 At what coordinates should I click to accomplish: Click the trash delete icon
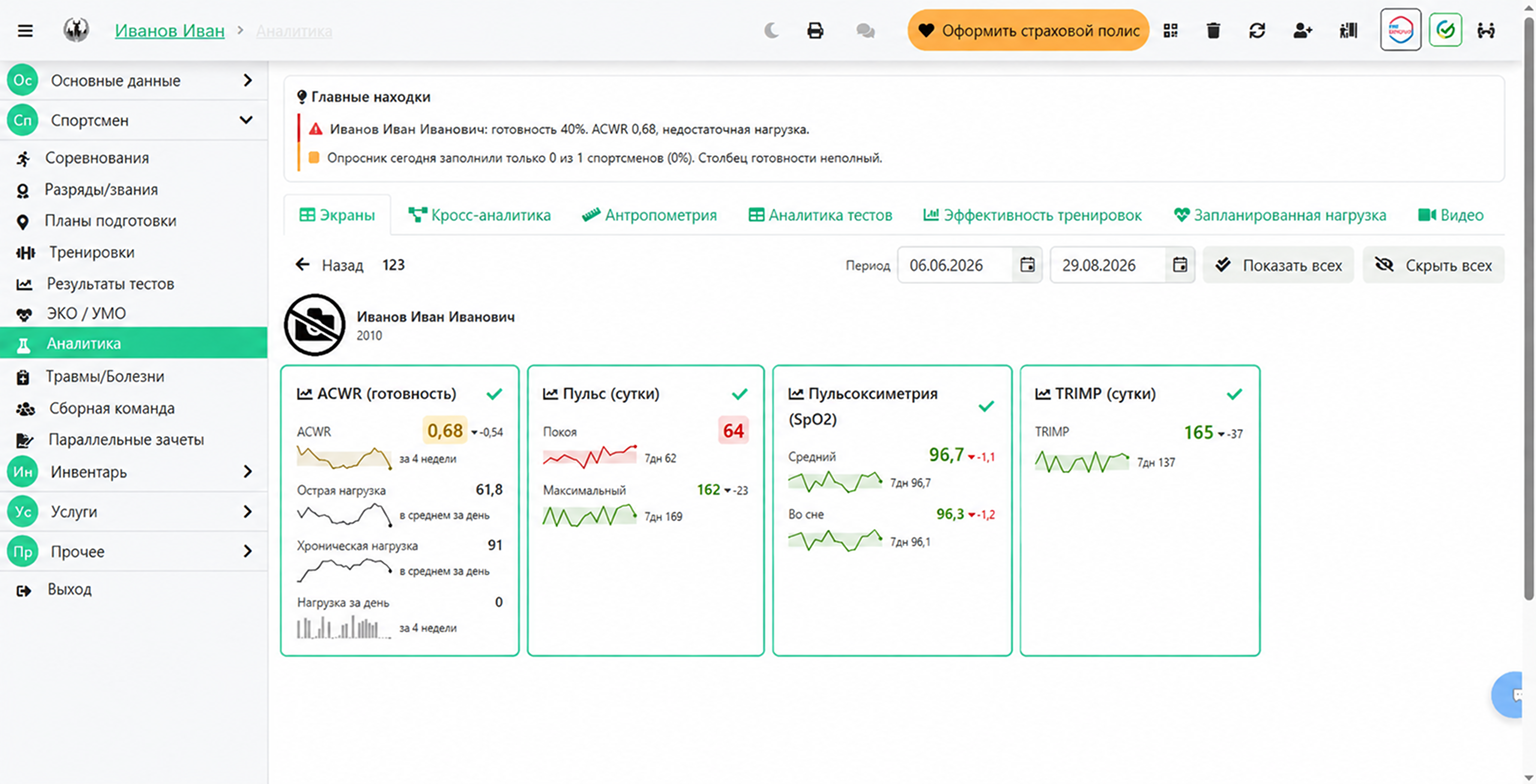click(1213, 30)
